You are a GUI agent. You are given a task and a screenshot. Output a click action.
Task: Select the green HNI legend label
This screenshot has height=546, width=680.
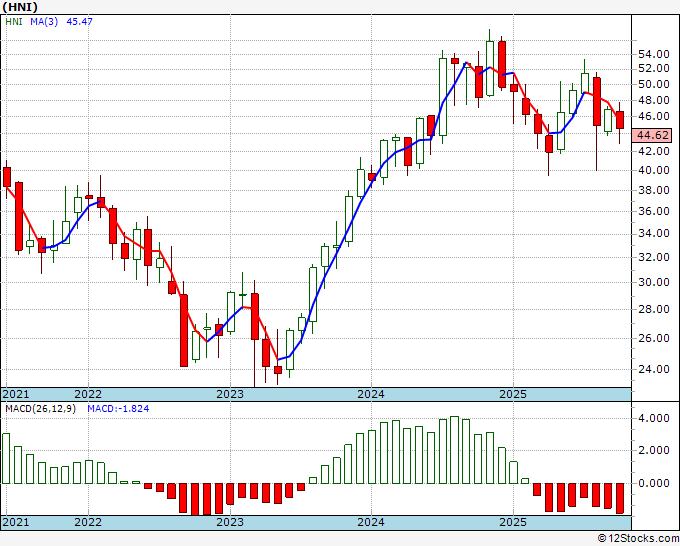(x=14, y=21)
